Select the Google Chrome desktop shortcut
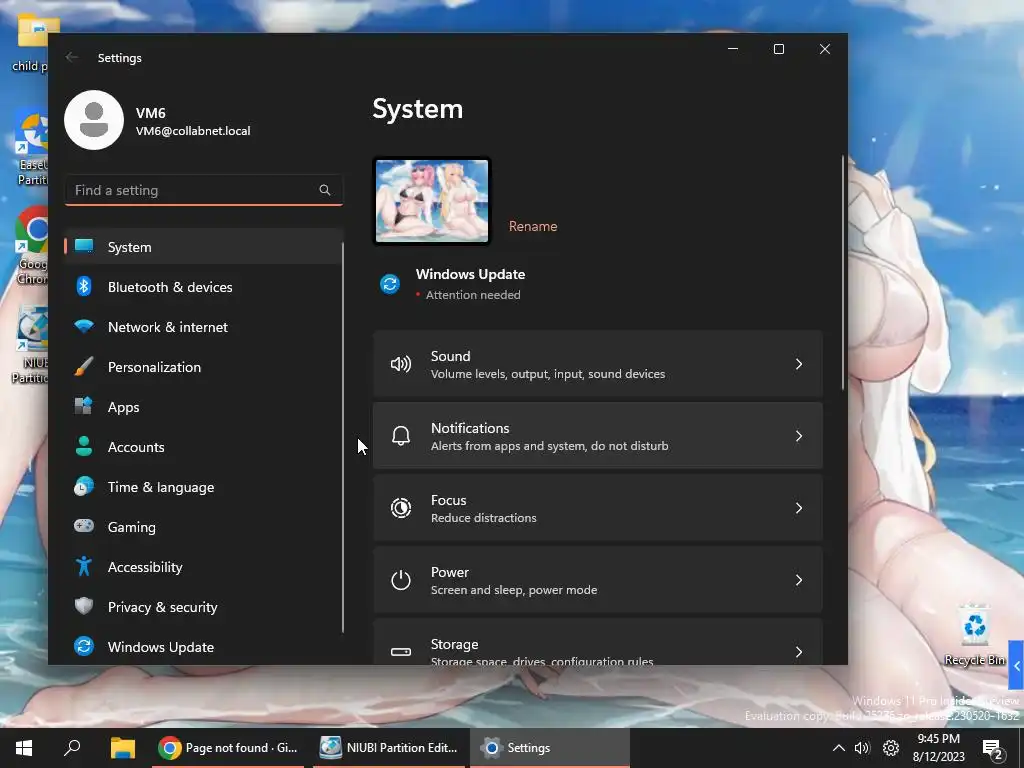The width and height of the screenshot is (1024, 768). point(31,246)
